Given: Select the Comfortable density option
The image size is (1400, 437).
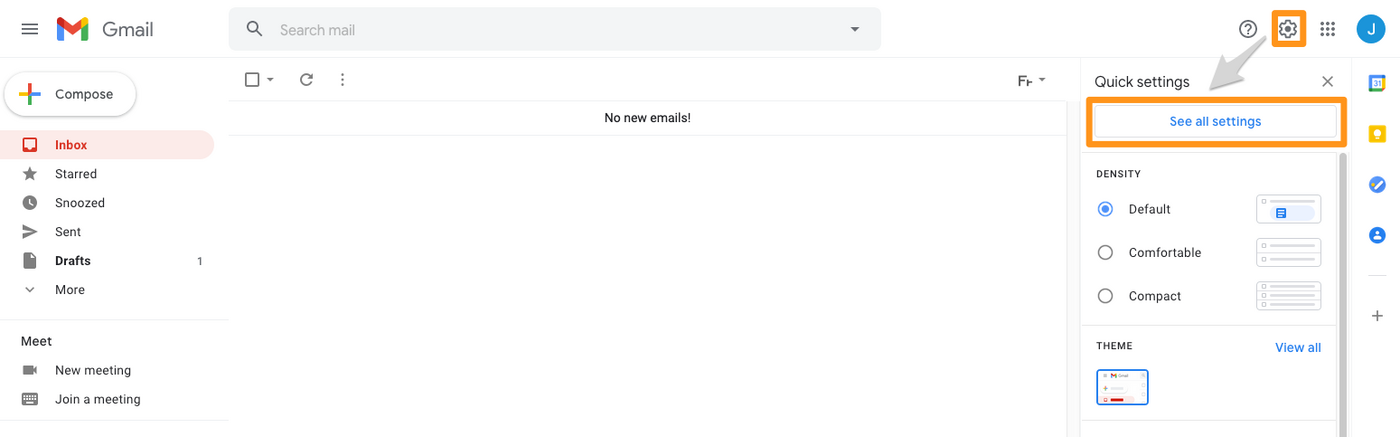Looking at the screenshot, I should pyautogui.click(x=1105, y=253).
